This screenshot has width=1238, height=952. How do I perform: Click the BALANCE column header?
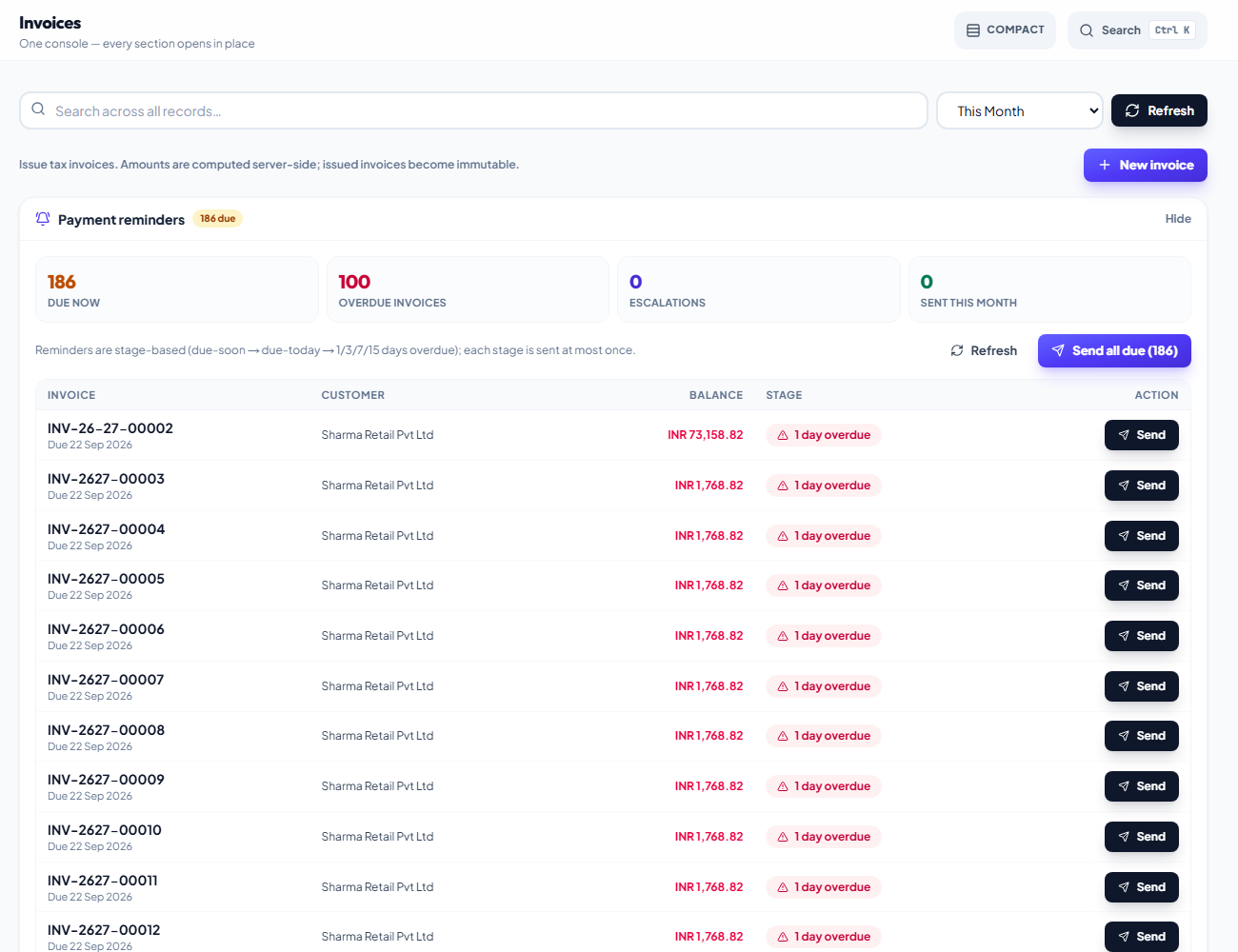pos(716,395)
